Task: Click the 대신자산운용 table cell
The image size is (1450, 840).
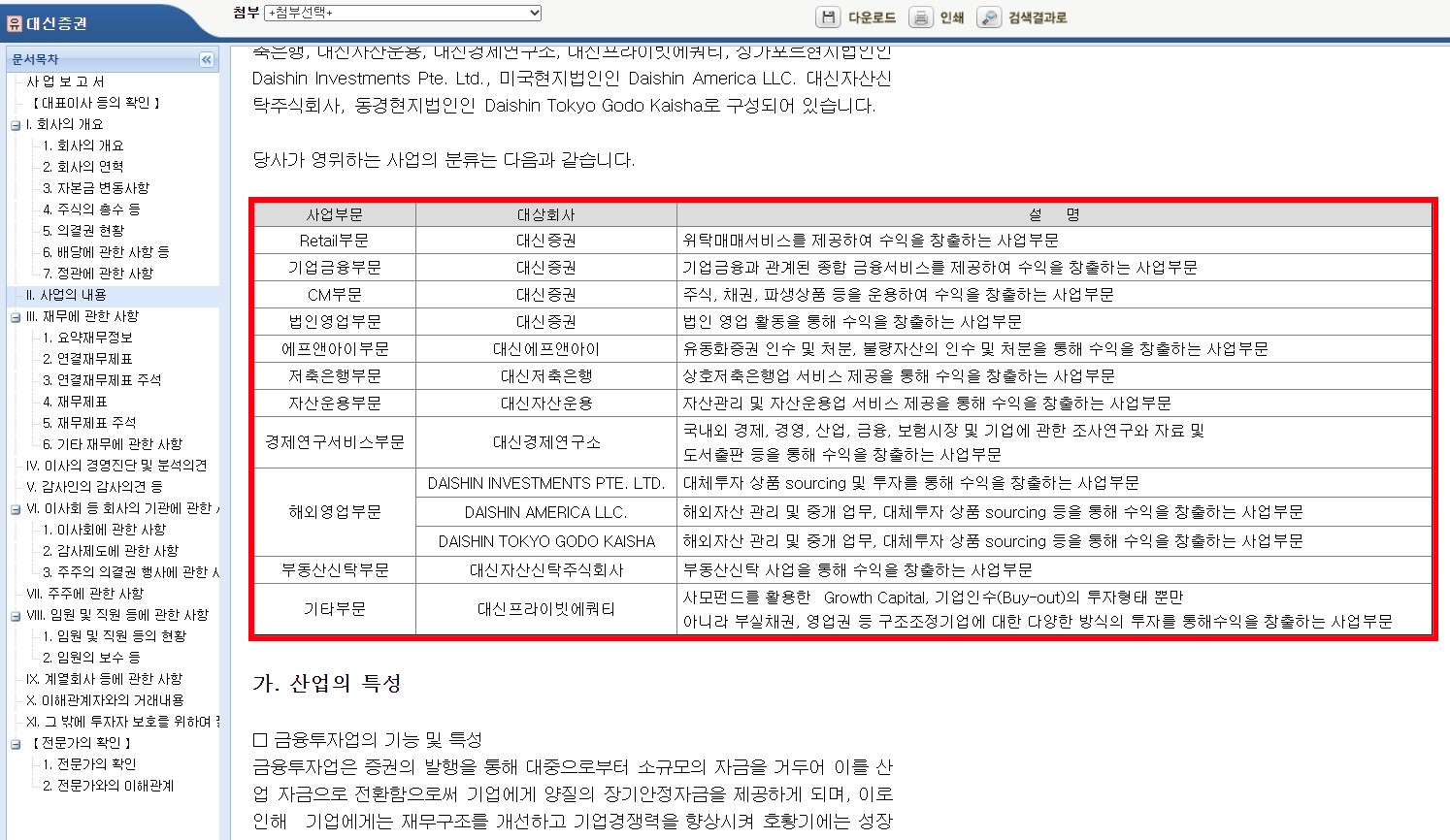Action: click(x=546, y=404)
